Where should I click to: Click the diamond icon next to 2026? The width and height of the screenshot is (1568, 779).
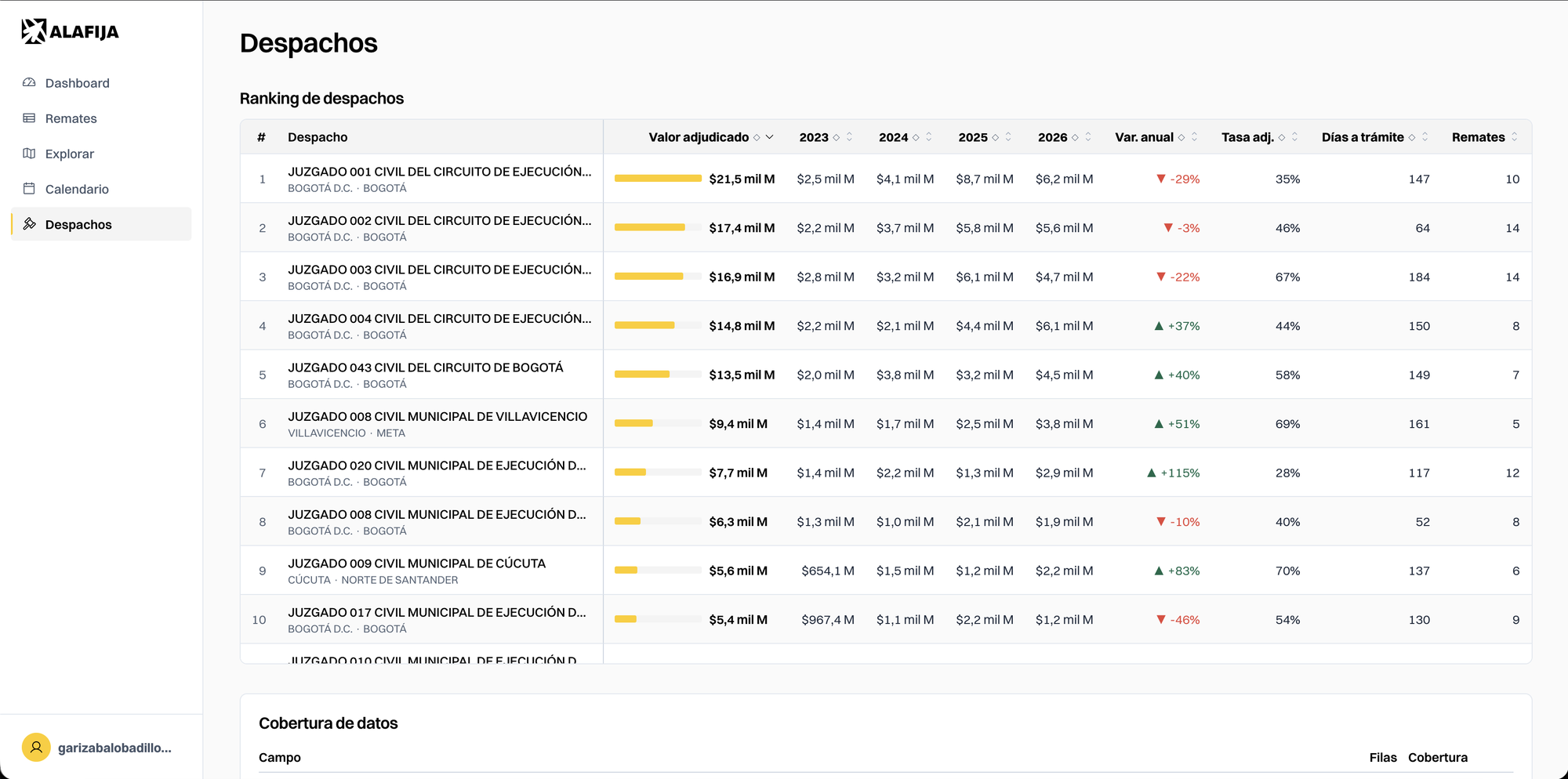pos(1075,138)
